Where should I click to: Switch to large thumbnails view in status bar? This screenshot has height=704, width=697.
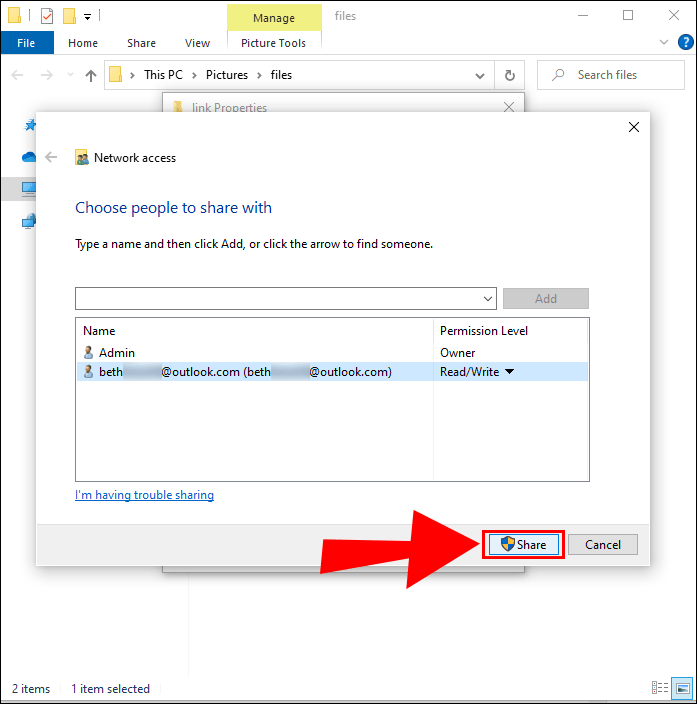tap(683, 688)
